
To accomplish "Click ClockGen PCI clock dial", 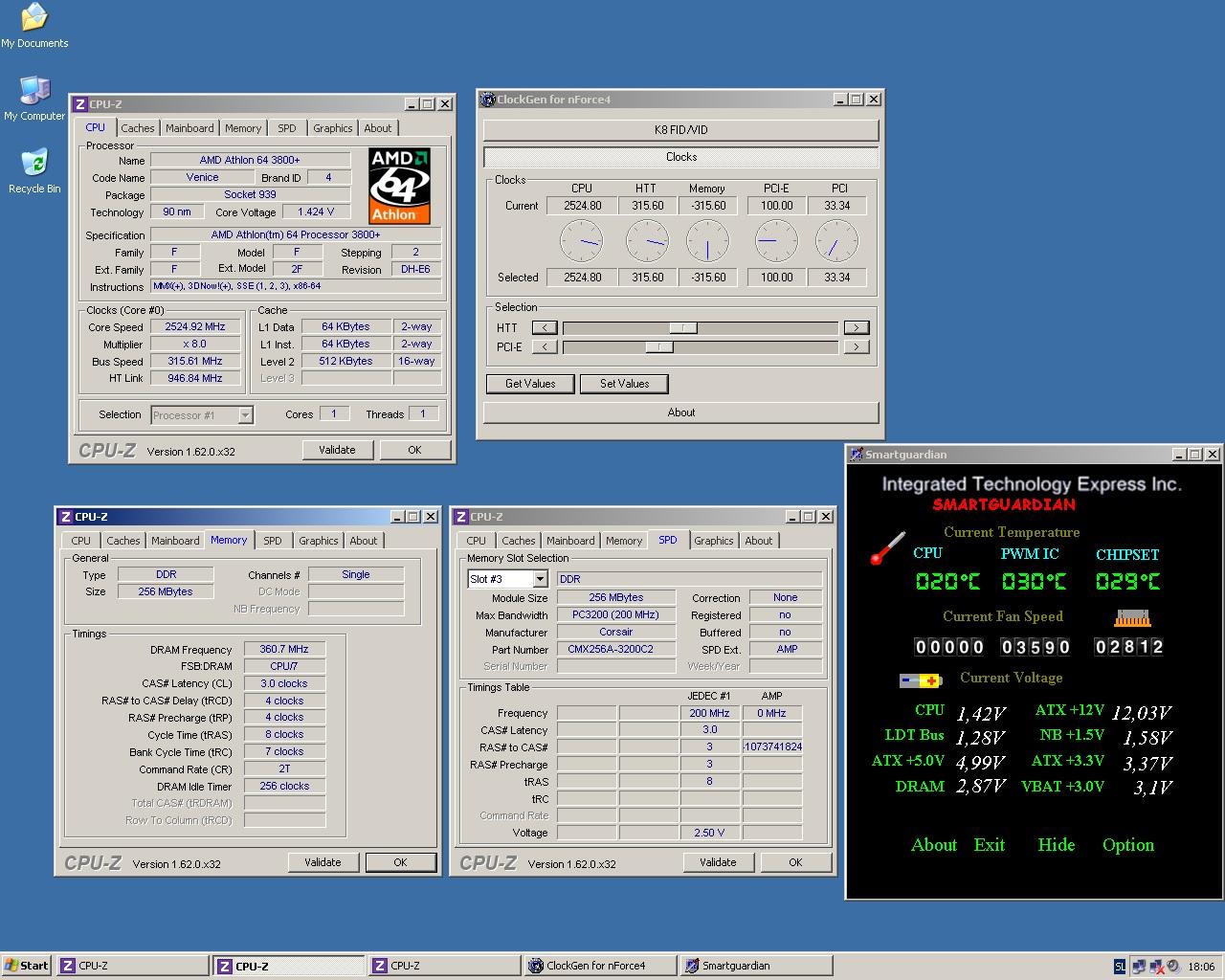I will (x=836, y=241).
